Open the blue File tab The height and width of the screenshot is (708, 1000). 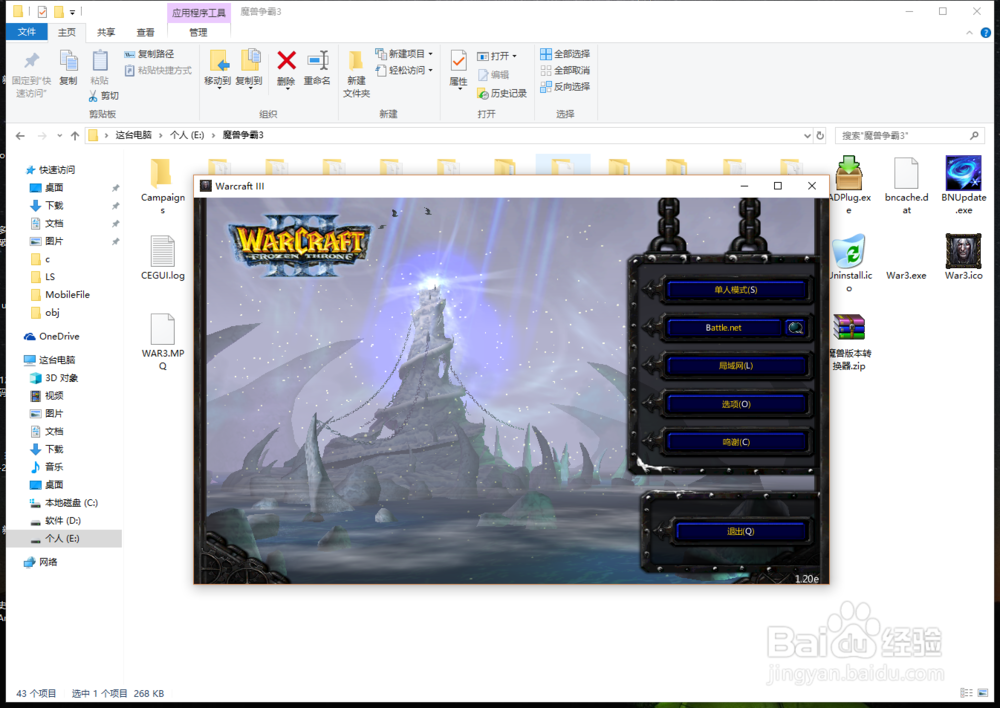click(27, 32)
